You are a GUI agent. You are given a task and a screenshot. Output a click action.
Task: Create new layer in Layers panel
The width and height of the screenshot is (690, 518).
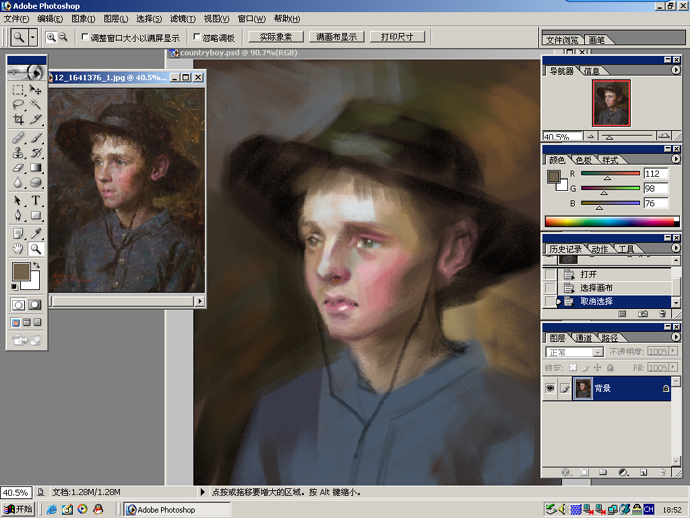(x=643, y=472)
